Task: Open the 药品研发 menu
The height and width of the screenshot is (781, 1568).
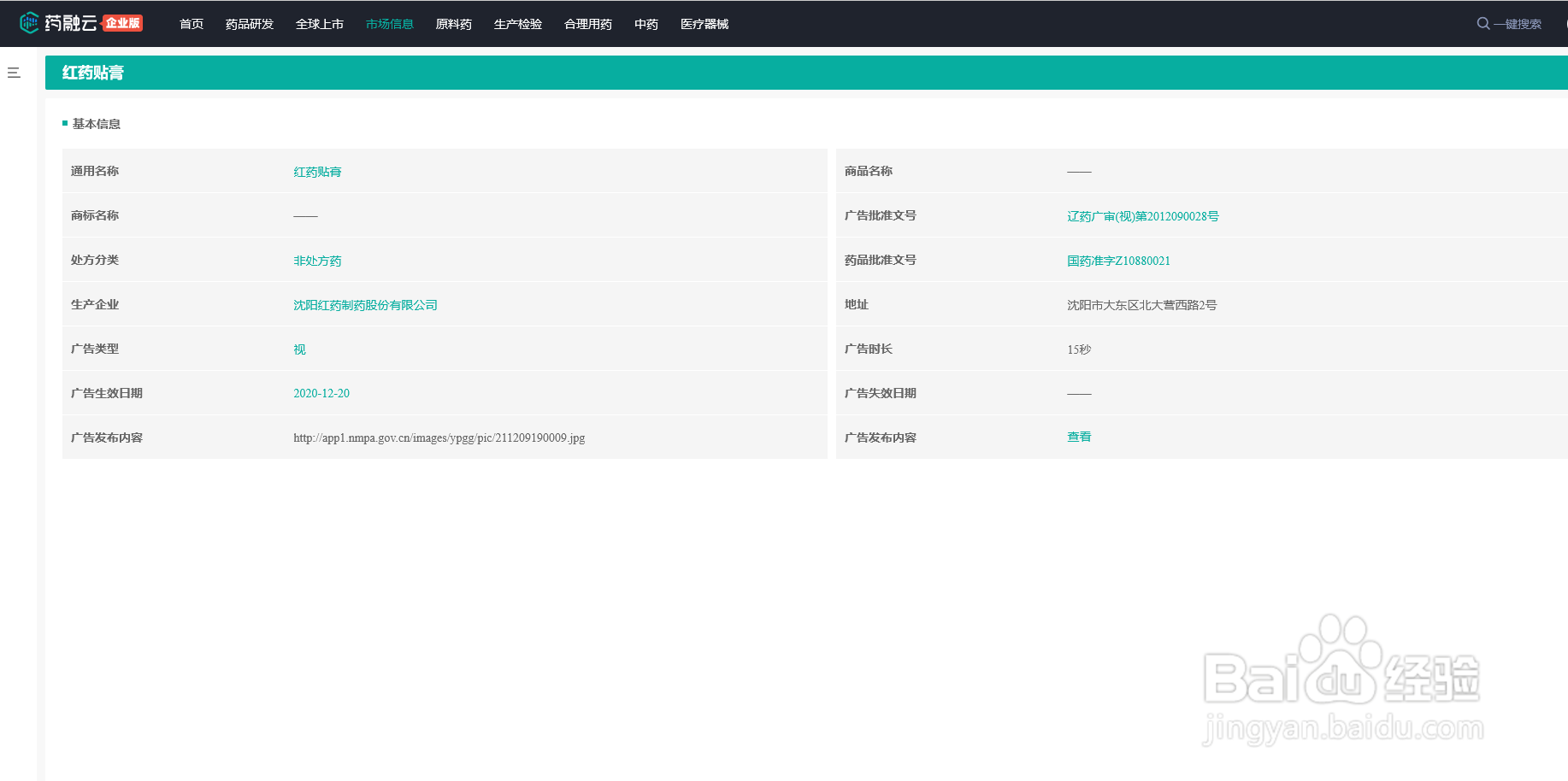Action: (x=250, y=24)
